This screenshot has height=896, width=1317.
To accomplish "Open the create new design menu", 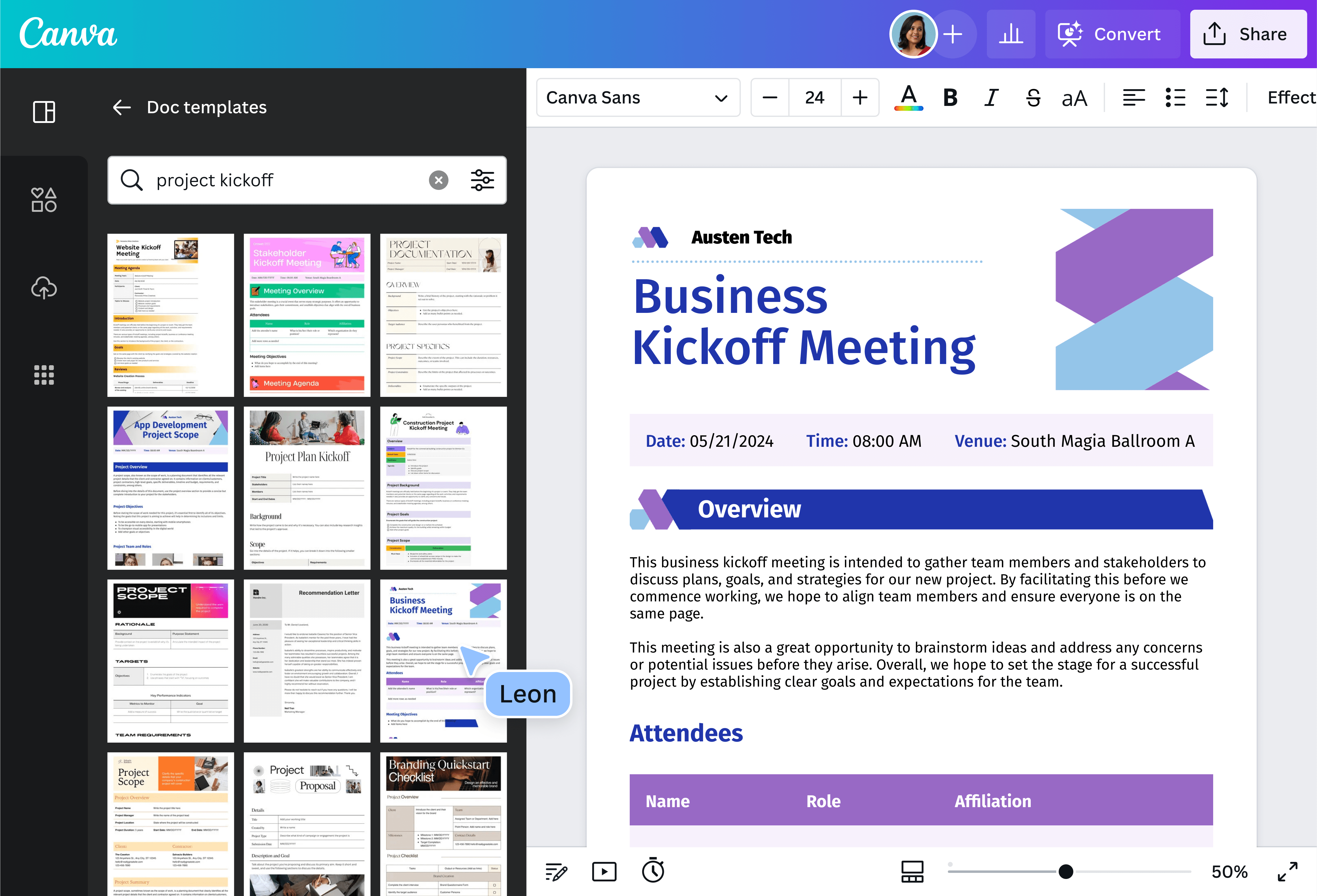I will coord(953,34).
